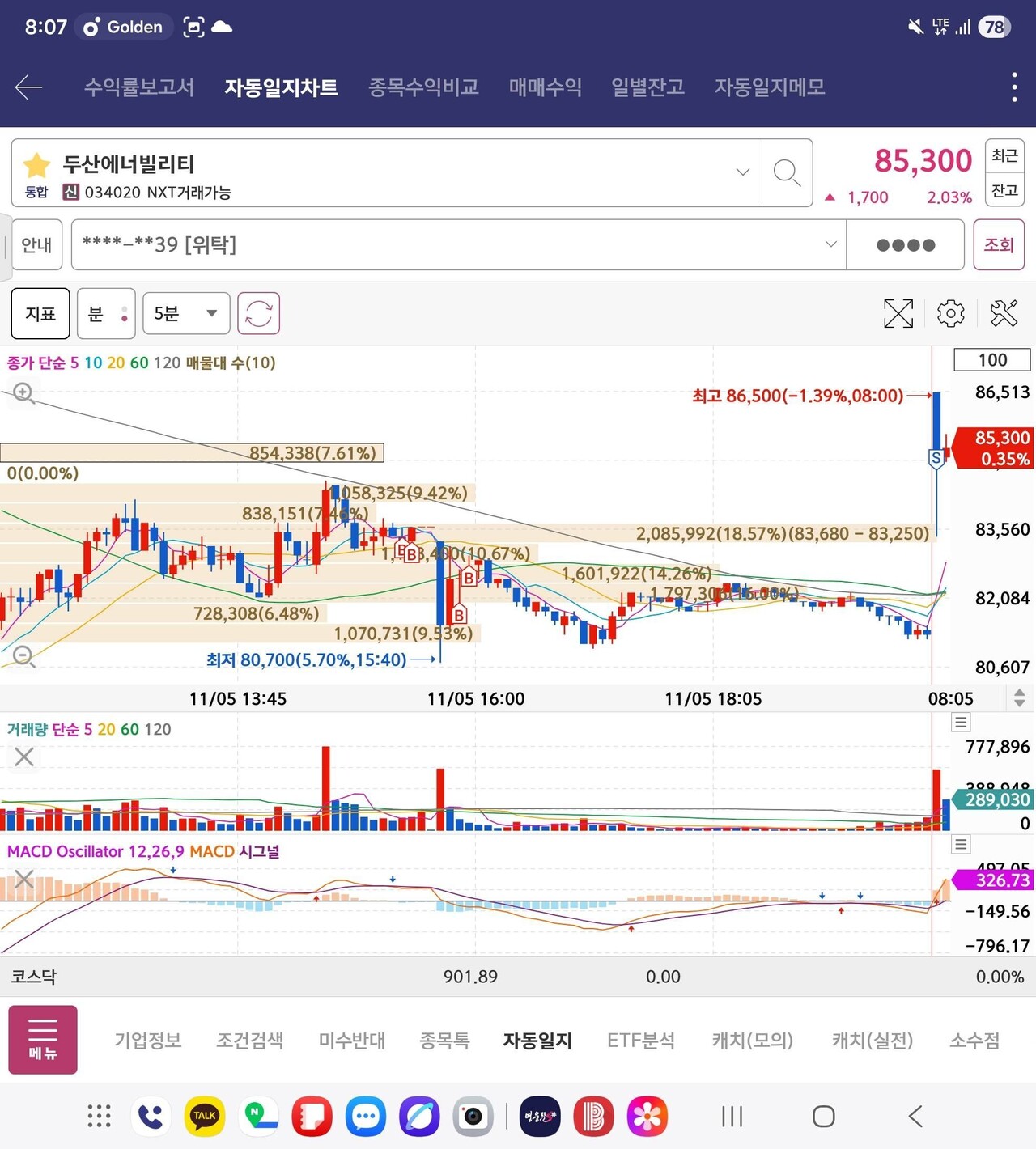Viewport: 1036px width, 1149px height.
Task: Open stock search with the magnifier icon
Action: 786,173
